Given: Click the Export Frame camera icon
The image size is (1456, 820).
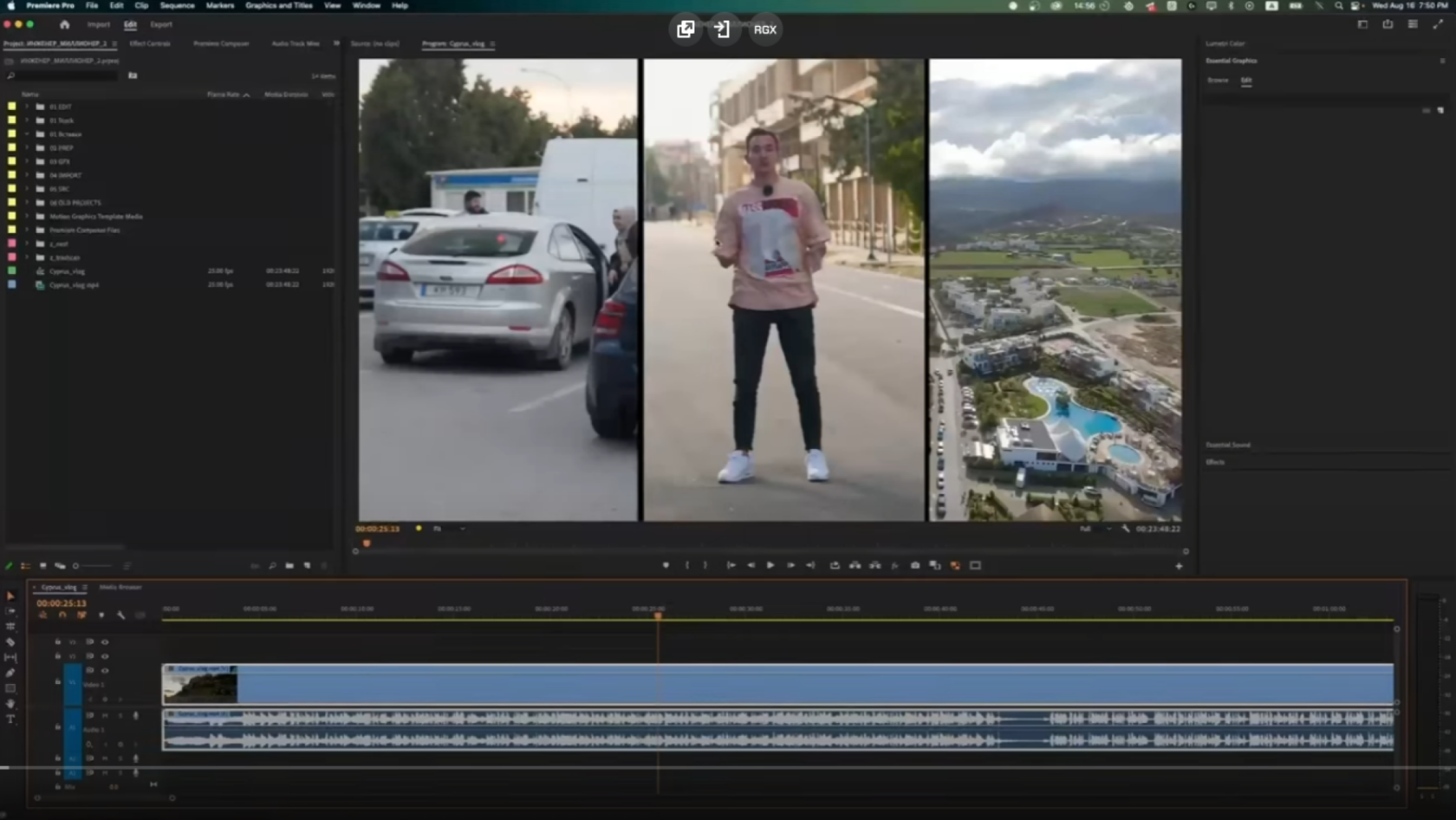Looking at the screenshot, I should pyautogui.click(x=915, y=565).
